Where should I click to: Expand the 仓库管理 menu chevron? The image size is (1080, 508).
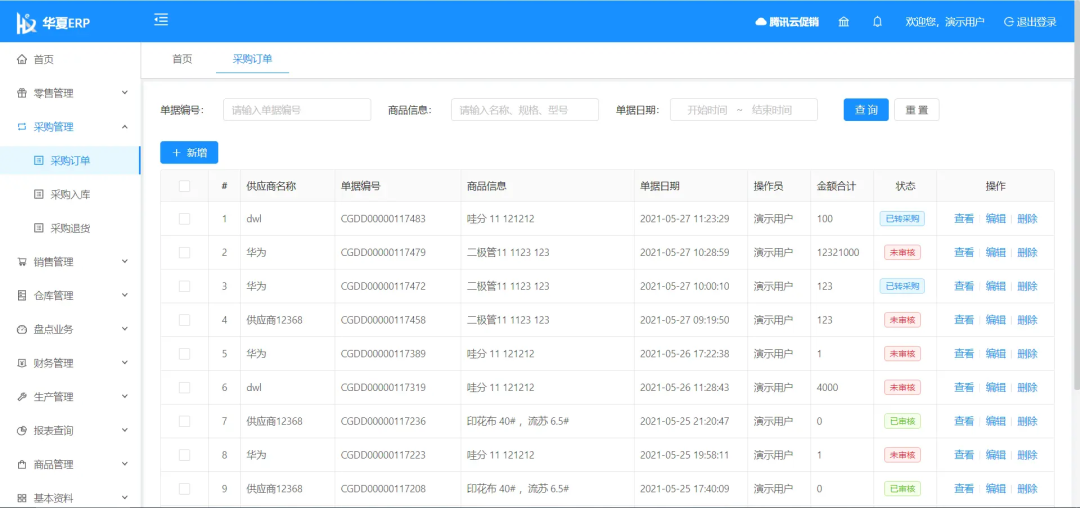click(125, 295)
